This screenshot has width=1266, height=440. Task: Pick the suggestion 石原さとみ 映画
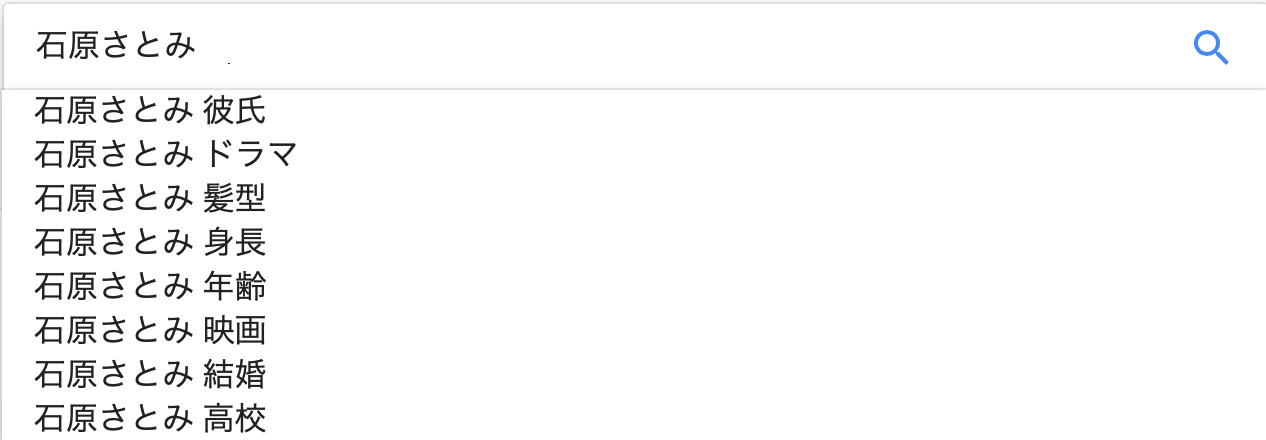(x=633, y=330)
